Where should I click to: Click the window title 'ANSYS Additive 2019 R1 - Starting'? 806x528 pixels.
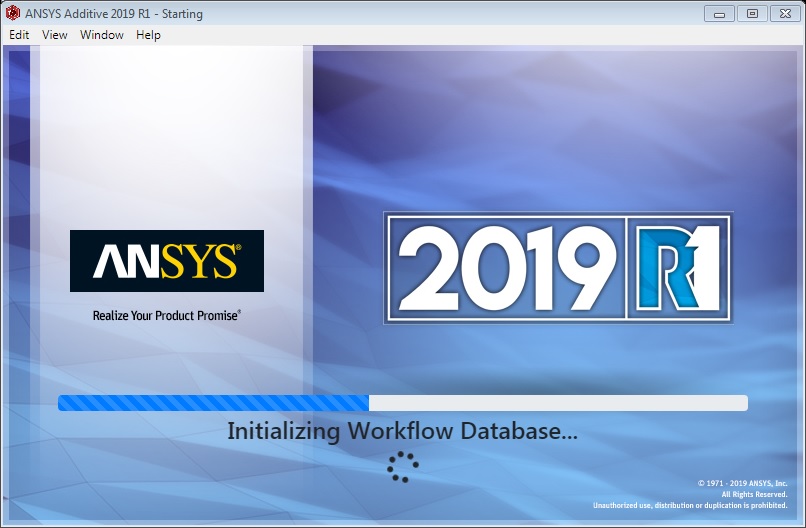[114, 14]
